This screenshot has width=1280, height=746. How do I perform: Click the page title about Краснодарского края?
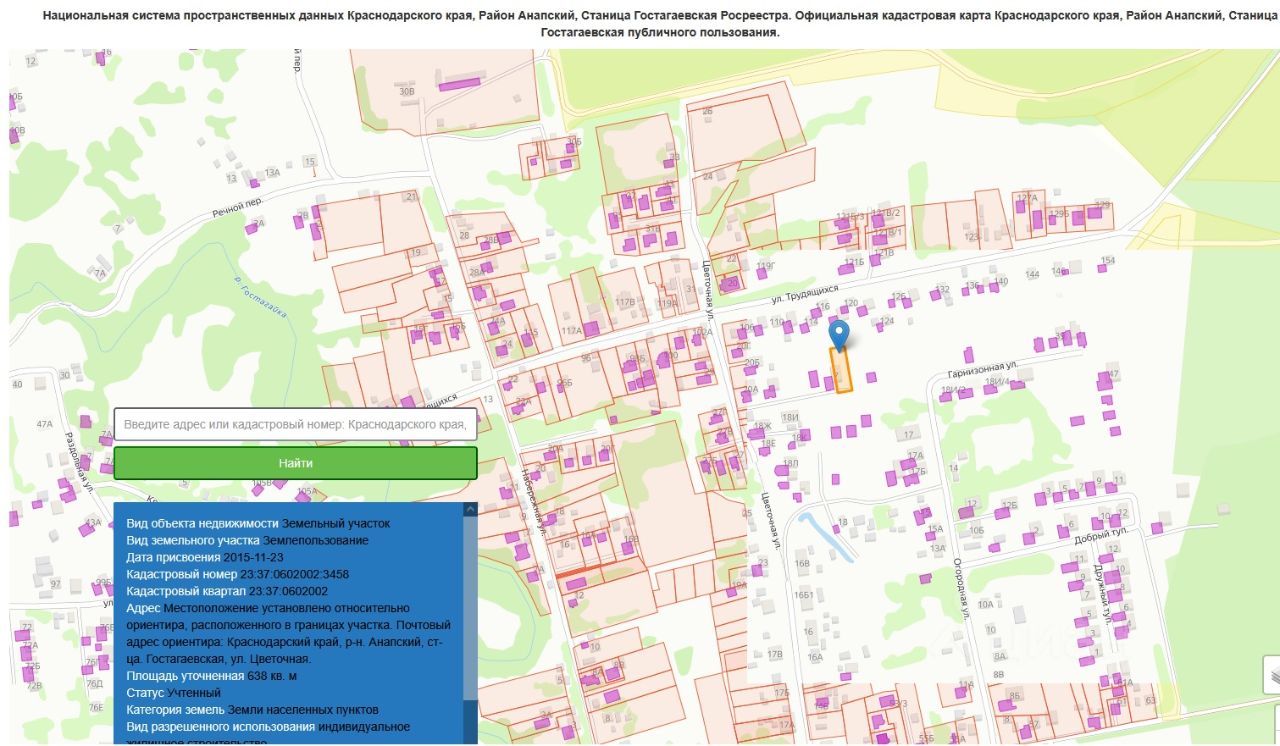(660, 25)
